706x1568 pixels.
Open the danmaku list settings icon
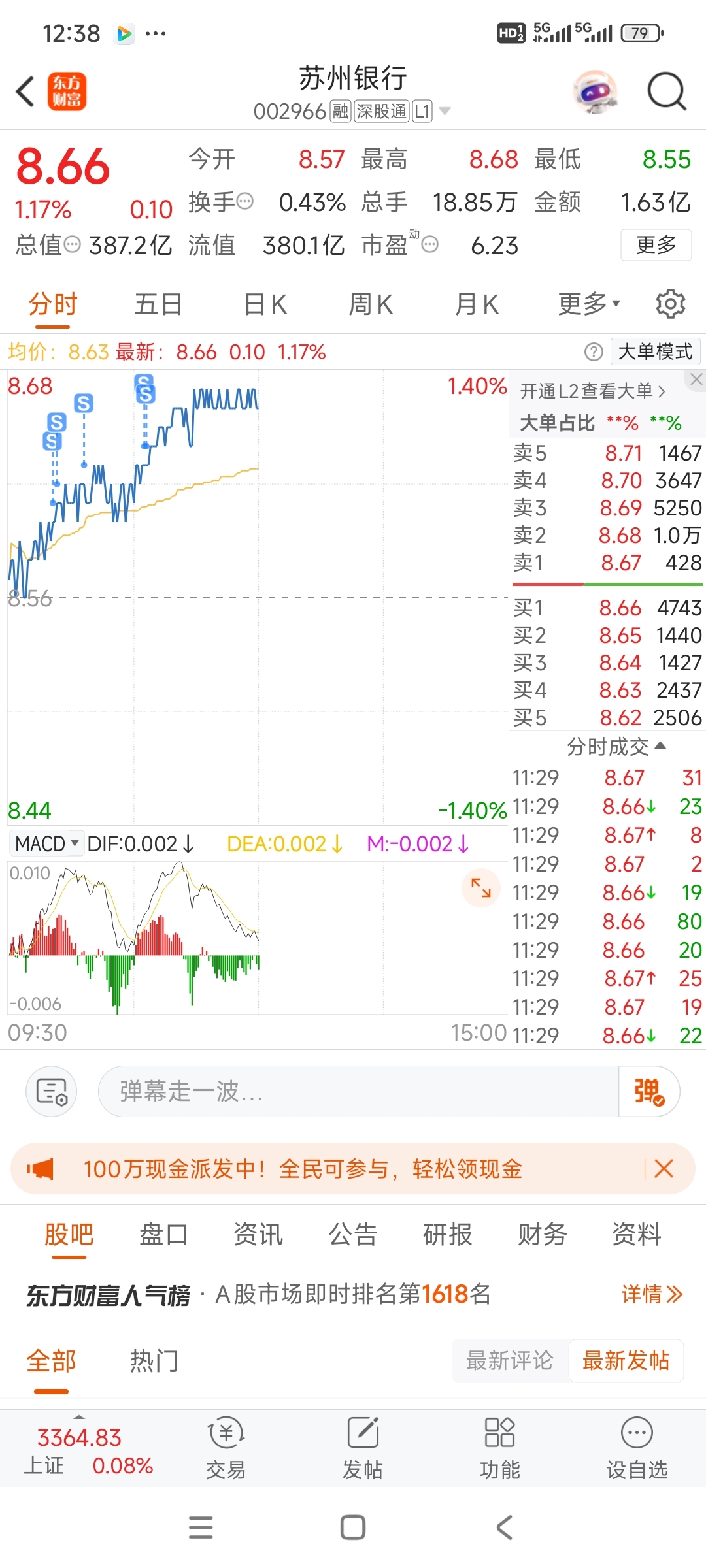[52, 1091]
